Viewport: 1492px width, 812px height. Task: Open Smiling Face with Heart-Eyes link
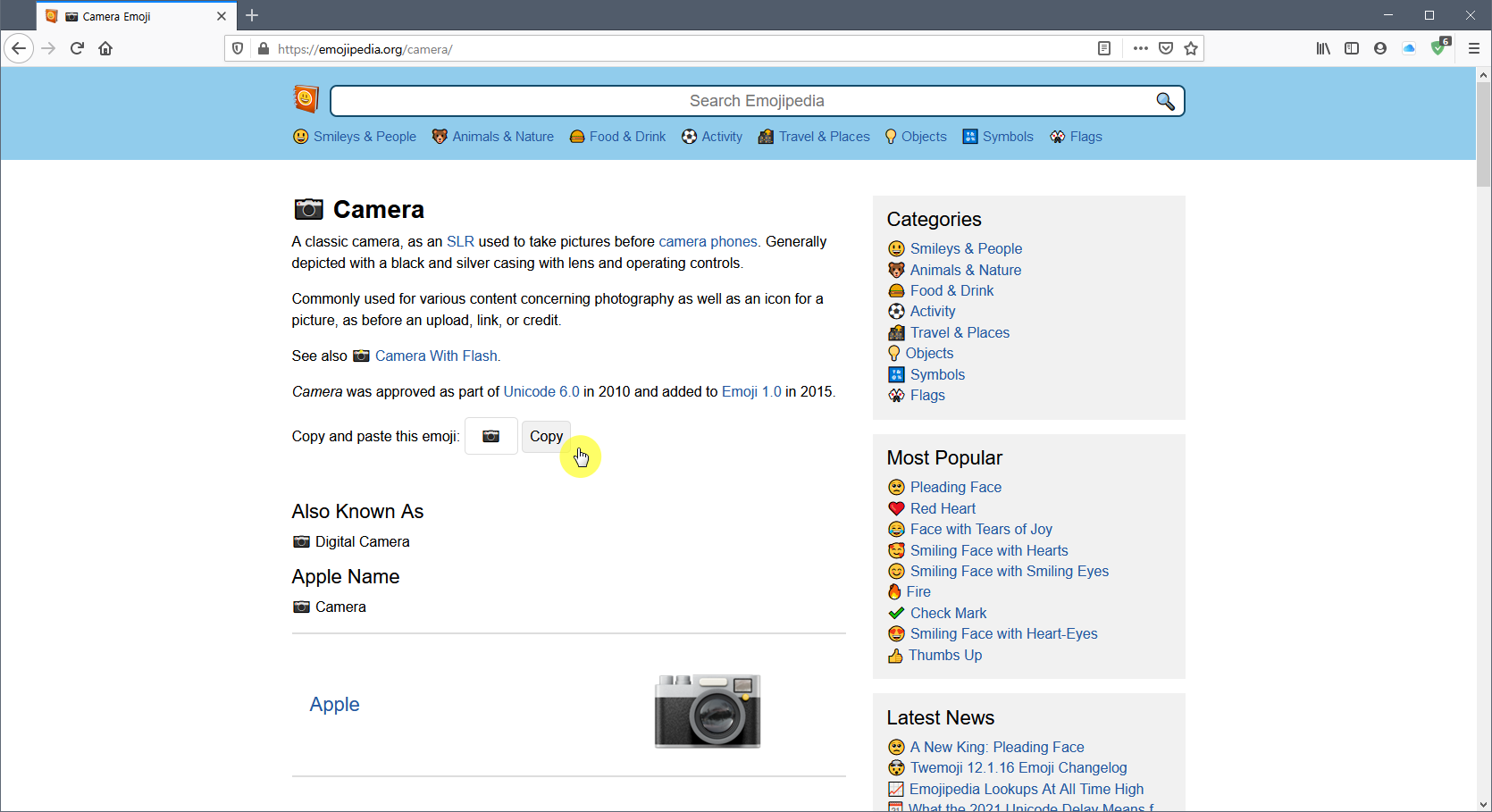pyautogui.click(x=1003, y=633)
